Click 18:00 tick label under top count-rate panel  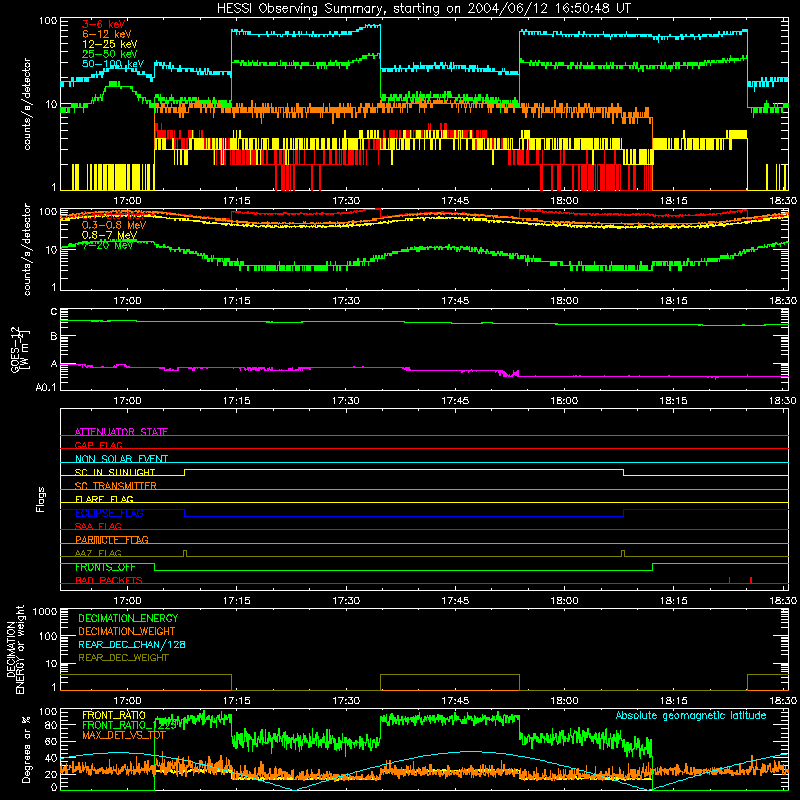(x=564, y=201)
